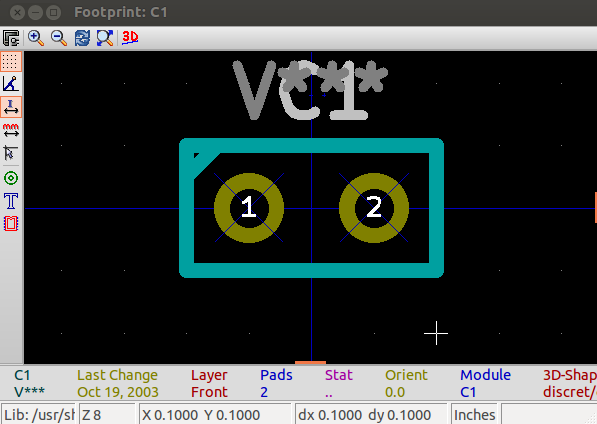597x424 pixels.
Task: Open the display options icon
Action: 11,38
